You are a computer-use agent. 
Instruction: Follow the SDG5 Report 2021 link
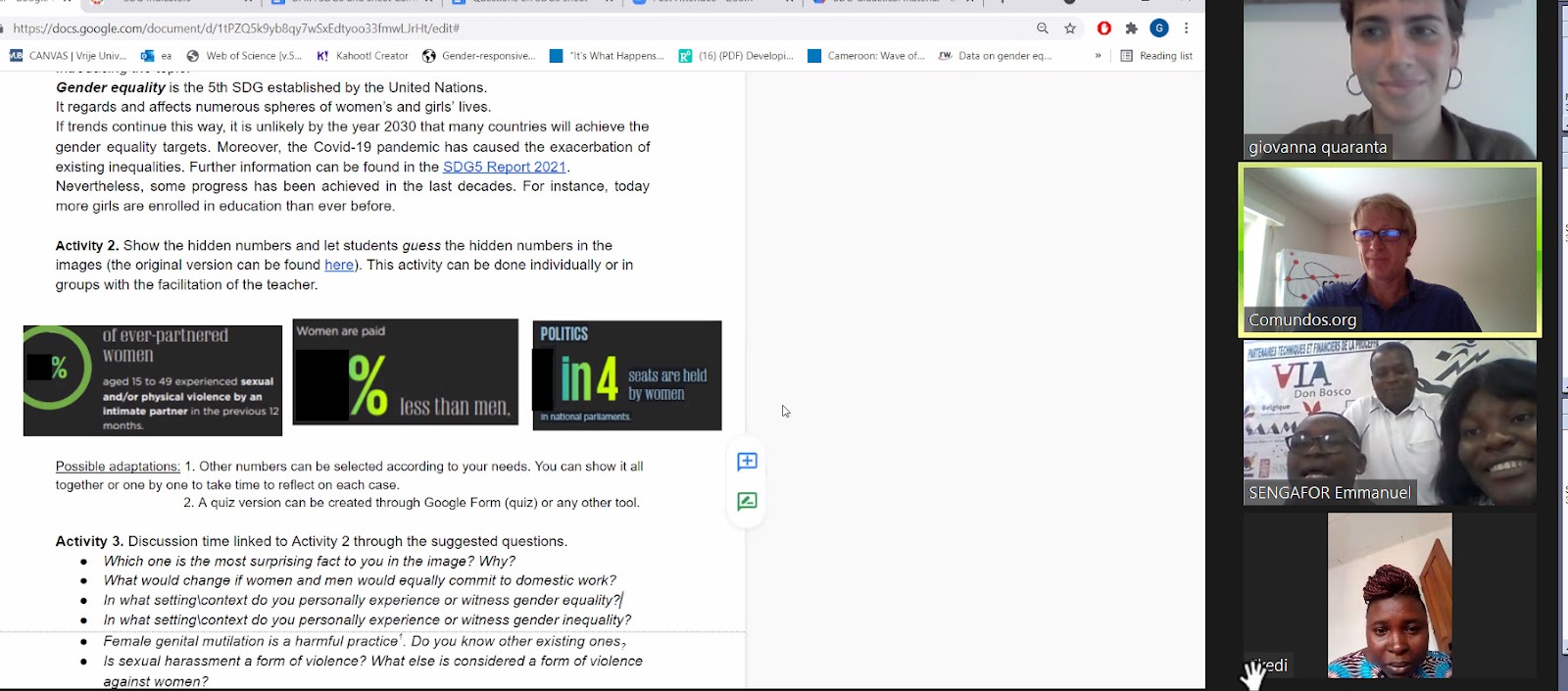505,167
